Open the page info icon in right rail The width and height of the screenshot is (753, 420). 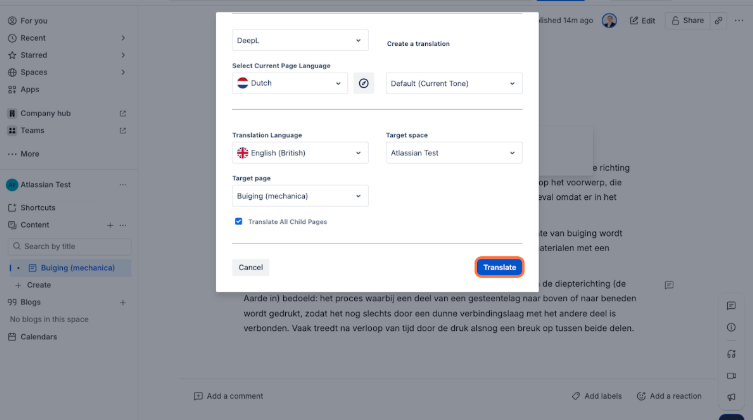coord(731,327)
